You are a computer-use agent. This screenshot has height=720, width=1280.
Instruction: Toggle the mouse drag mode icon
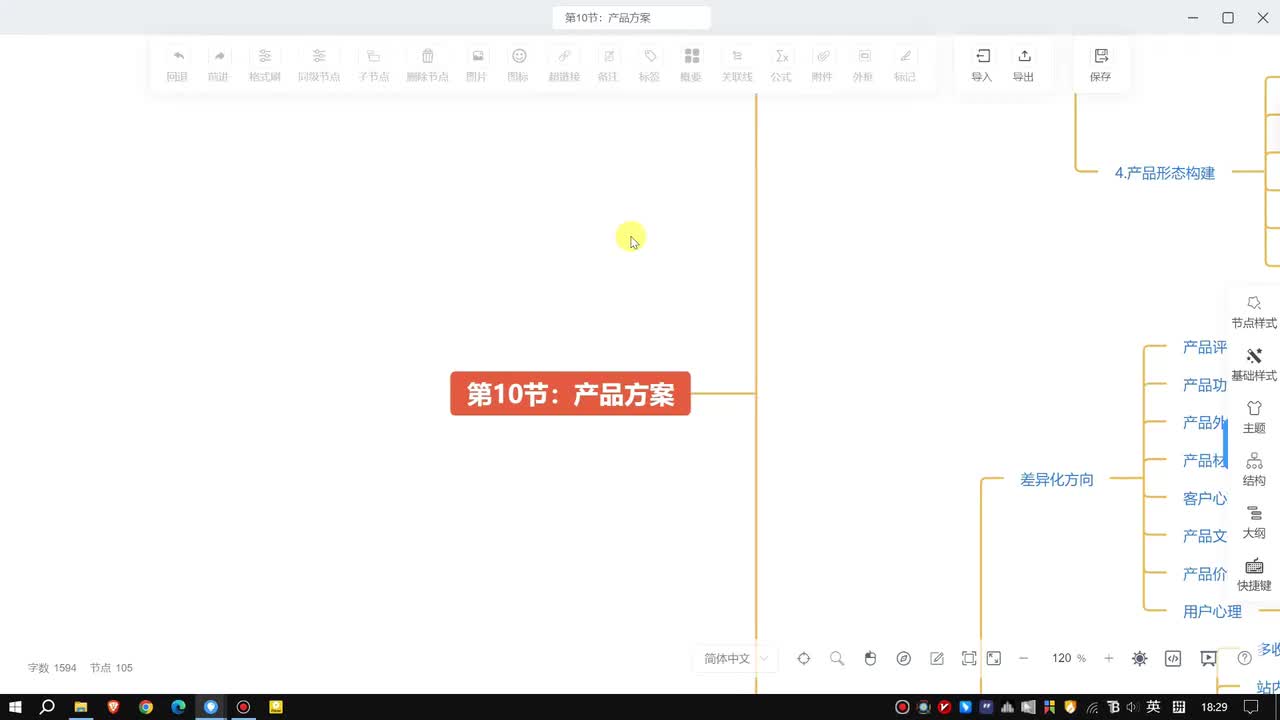tap(870, 658)
